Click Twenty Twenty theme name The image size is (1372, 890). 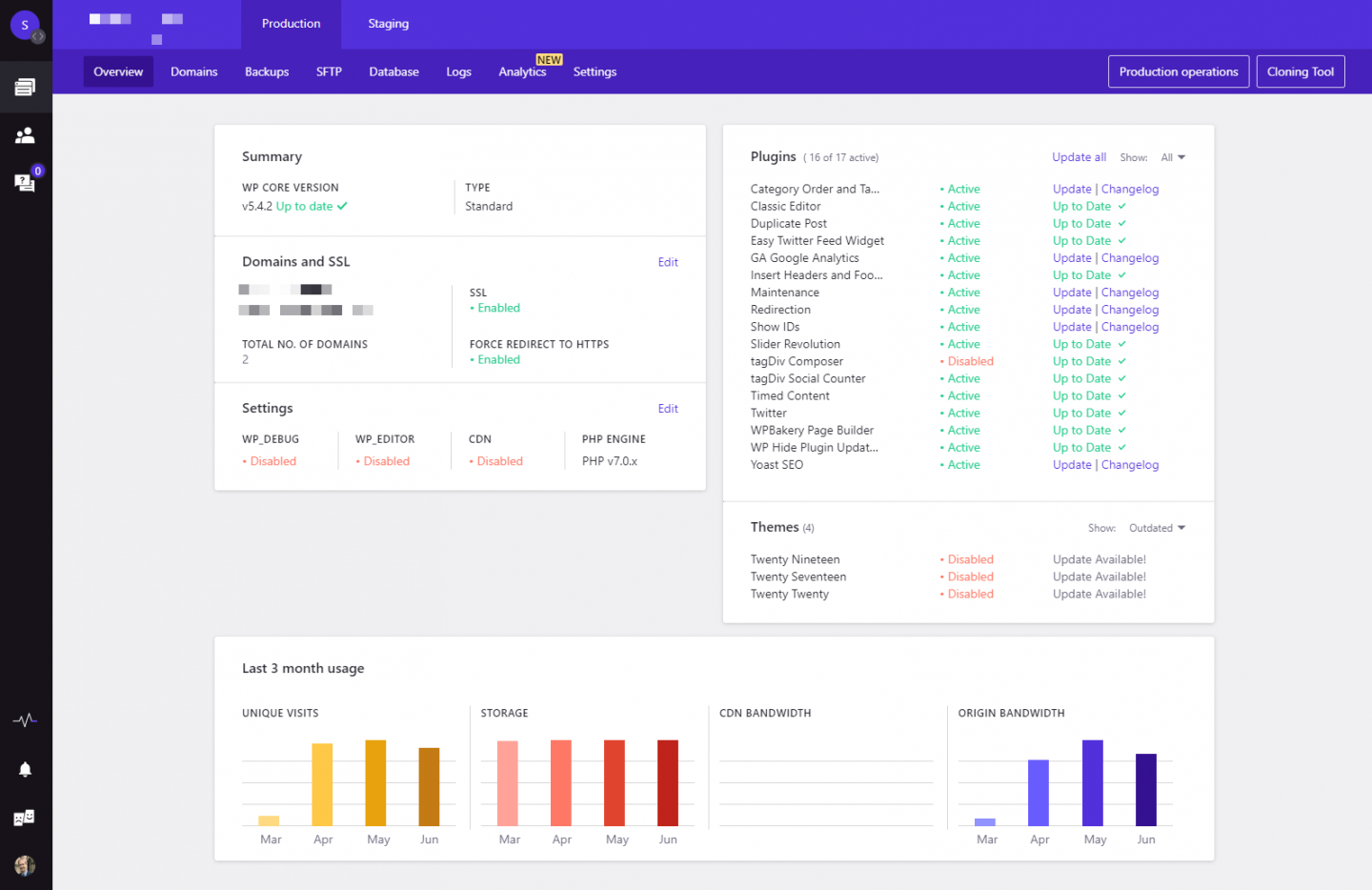[x=789, y=594]
